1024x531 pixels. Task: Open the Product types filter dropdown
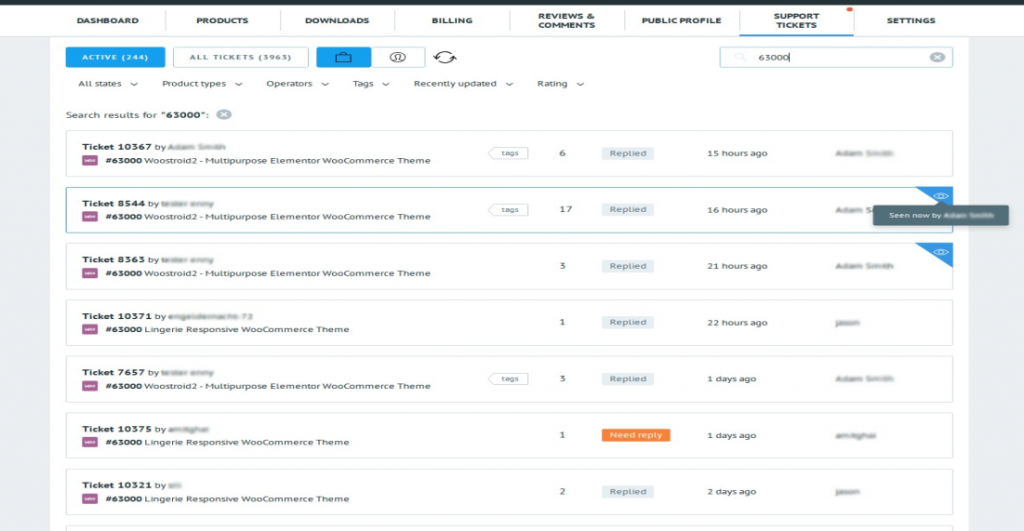200,84
